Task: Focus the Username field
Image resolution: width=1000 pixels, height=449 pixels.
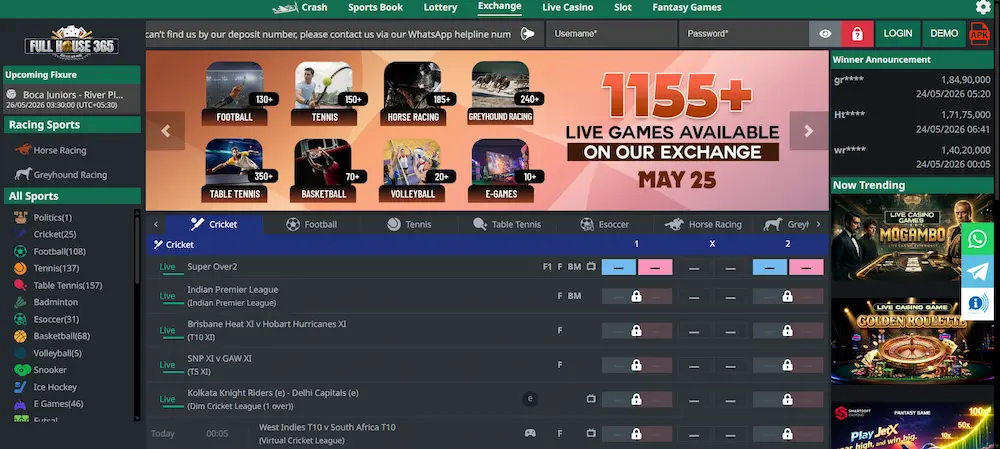Action: (612, 34)
